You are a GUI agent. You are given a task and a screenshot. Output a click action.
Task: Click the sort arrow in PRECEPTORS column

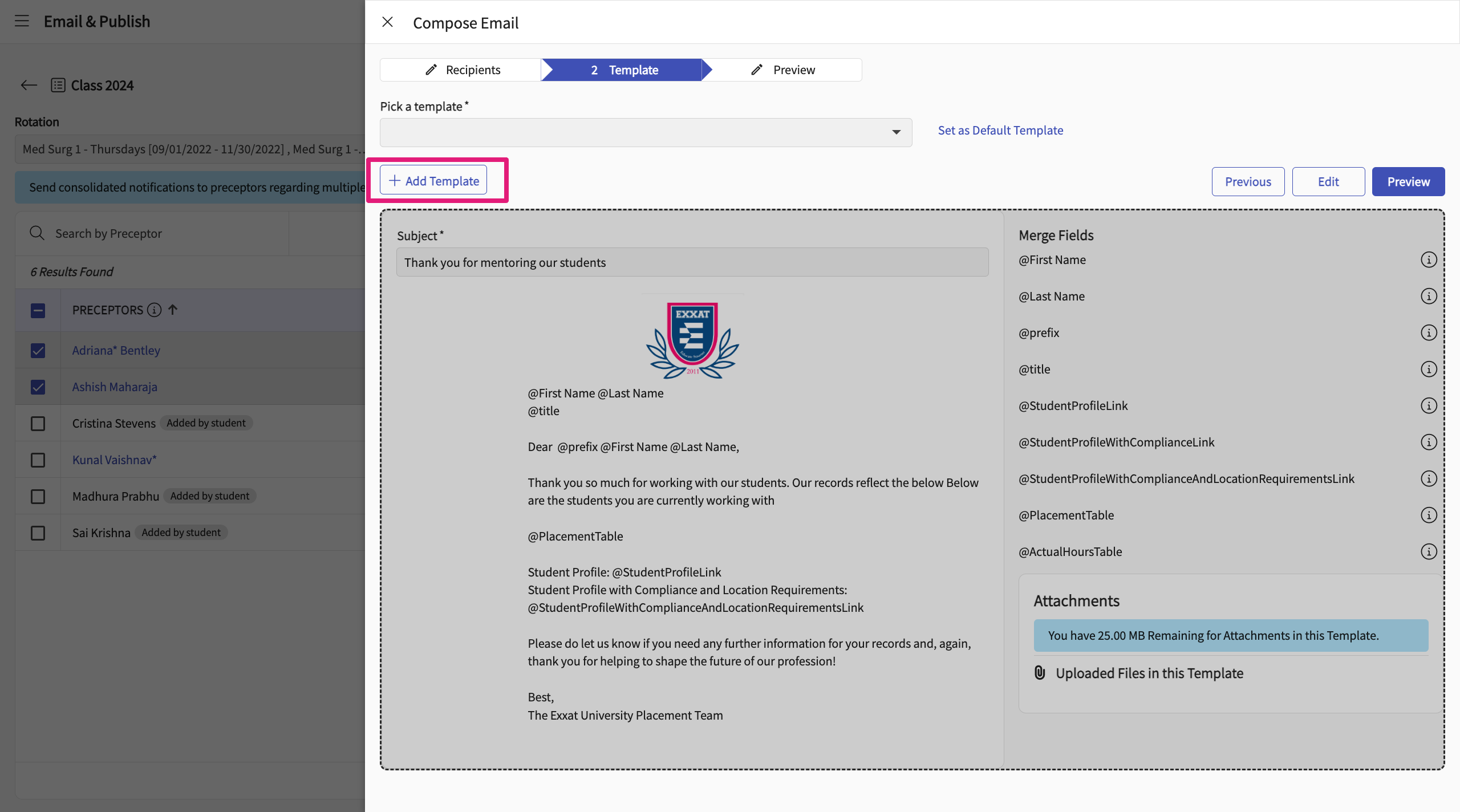[173, 310]
